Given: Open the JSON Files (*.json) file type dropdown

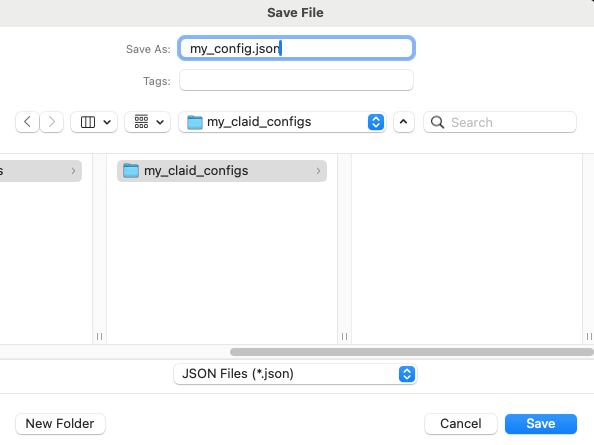Looking at the screenshot, I should pyautogui.click(x=295, y=374).
